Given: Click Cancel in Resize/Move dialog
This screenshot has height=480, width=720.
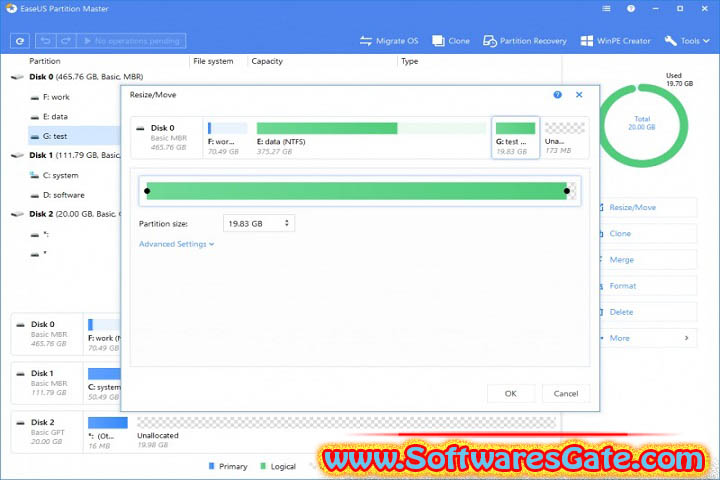Looking at the screenshot, I should [566, 394].
